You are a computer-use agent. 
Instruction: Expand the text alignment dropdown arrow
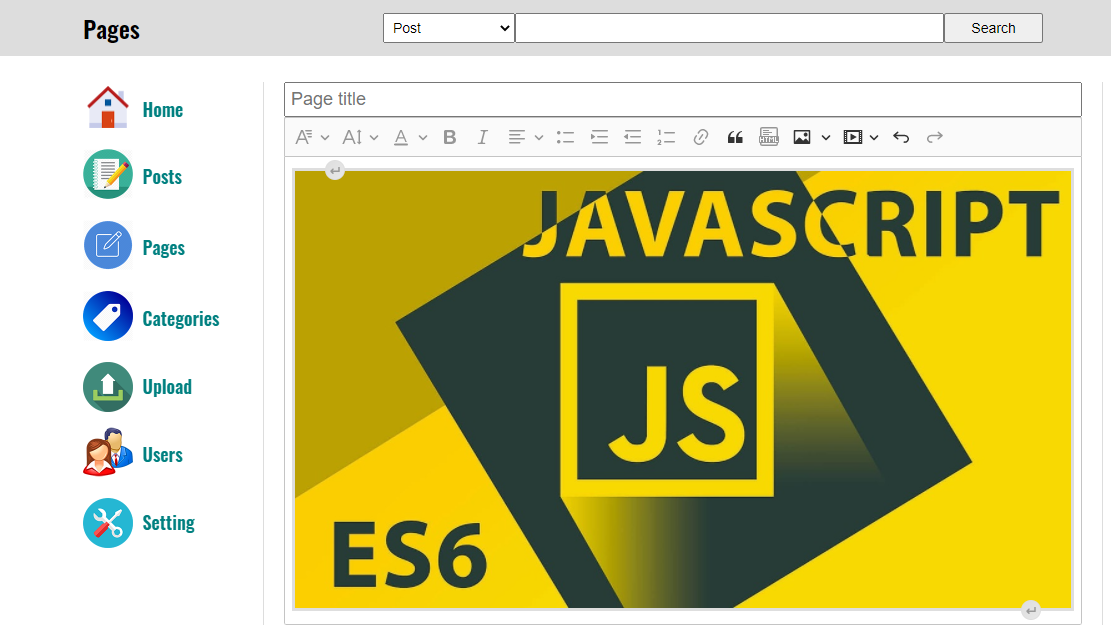click(538, 138)
